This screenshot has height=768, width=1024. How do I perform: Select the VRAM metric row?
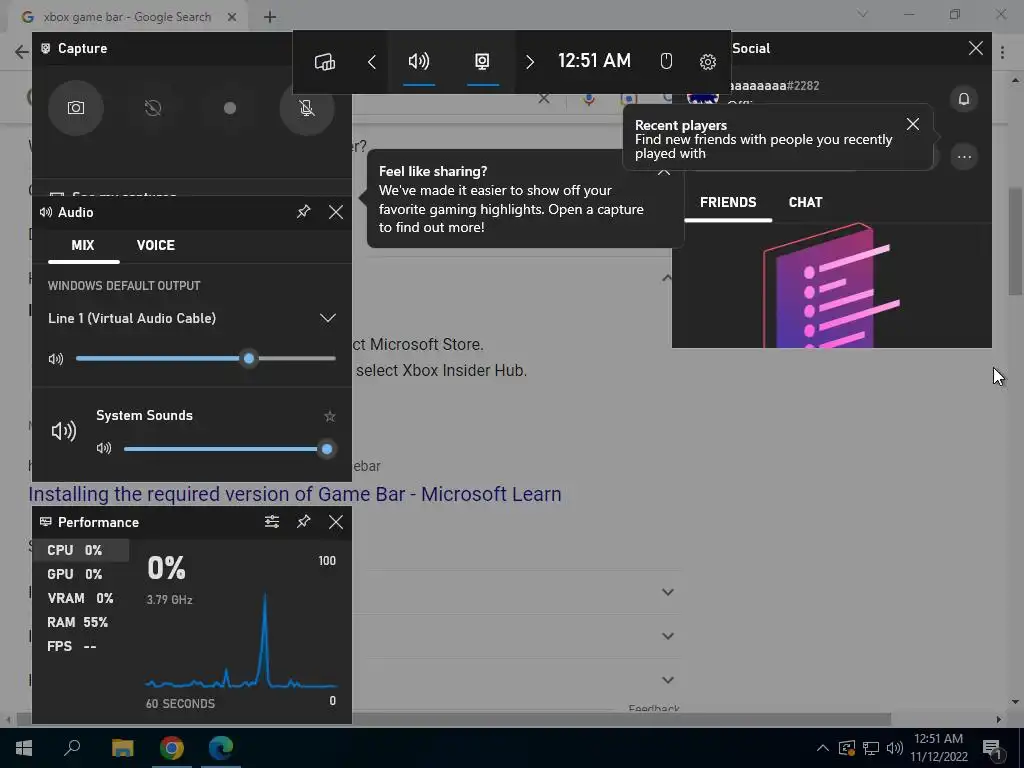tap(81, 598)
